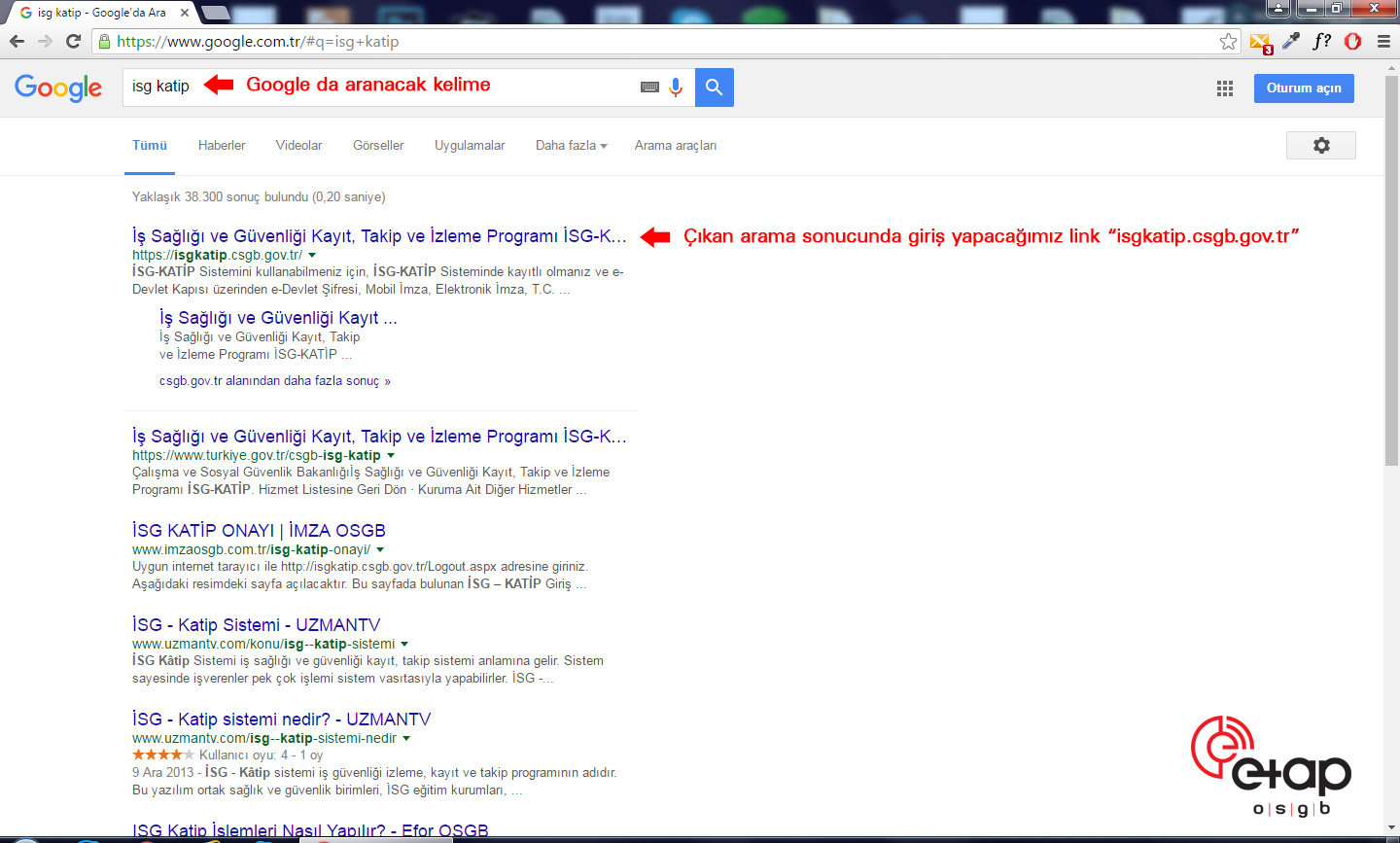Image resolution: width=1400 pixels, height=843 pixels.
Task: Expand arrow next to uzmantv isg--katip-sistemi URL
Action: [404, 645]
